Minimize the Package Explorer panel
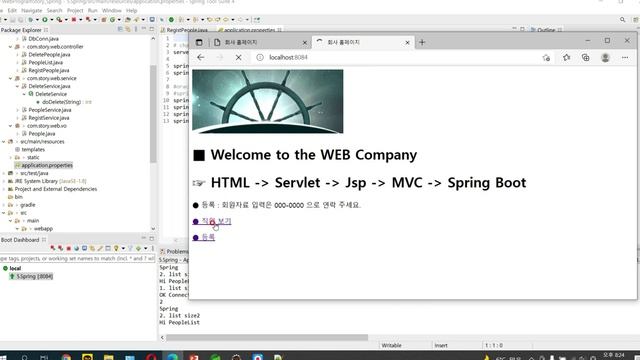This screenshot has height=360, width=640. tap(144, 29)
